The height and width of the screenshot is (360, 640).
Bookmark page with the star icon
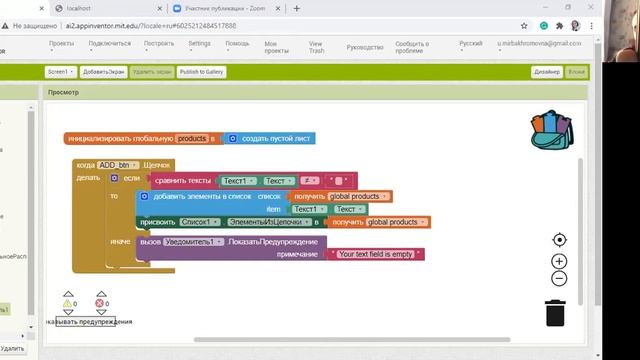click(524, 26)
